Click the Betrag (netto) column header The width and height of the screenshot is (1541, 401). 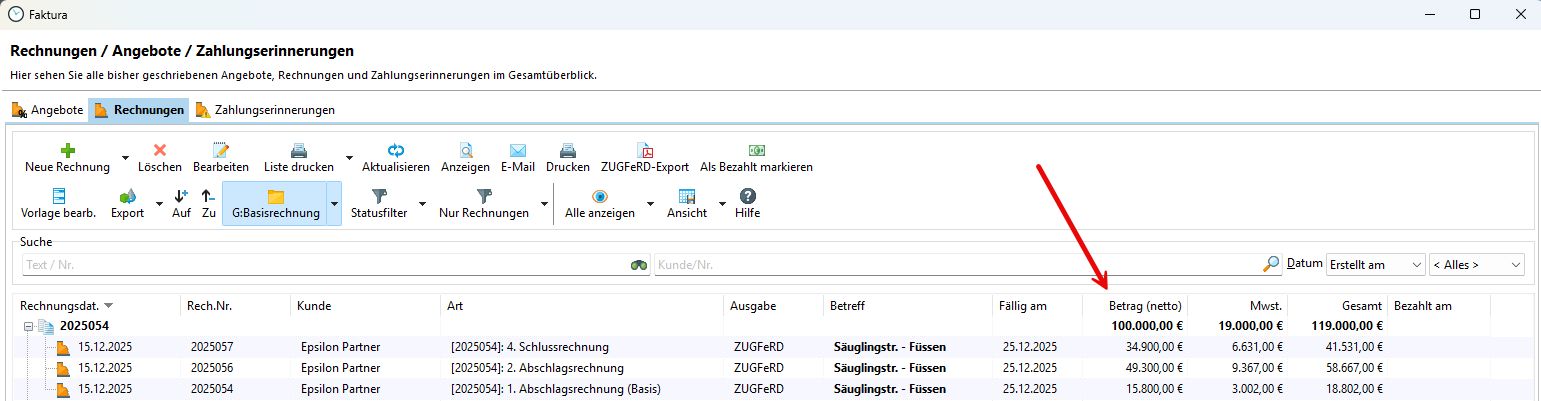[1134, 306]
